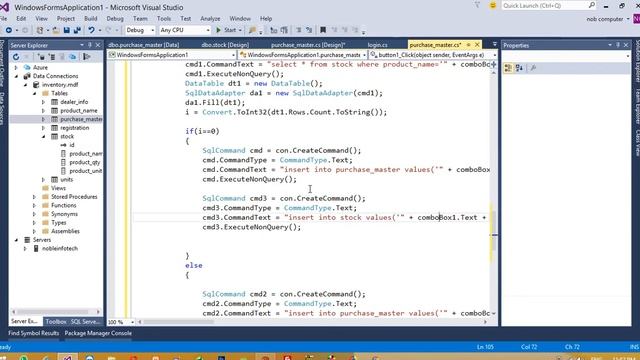Click the Open File folder icon
640x360 pixels.
point(56,30)
